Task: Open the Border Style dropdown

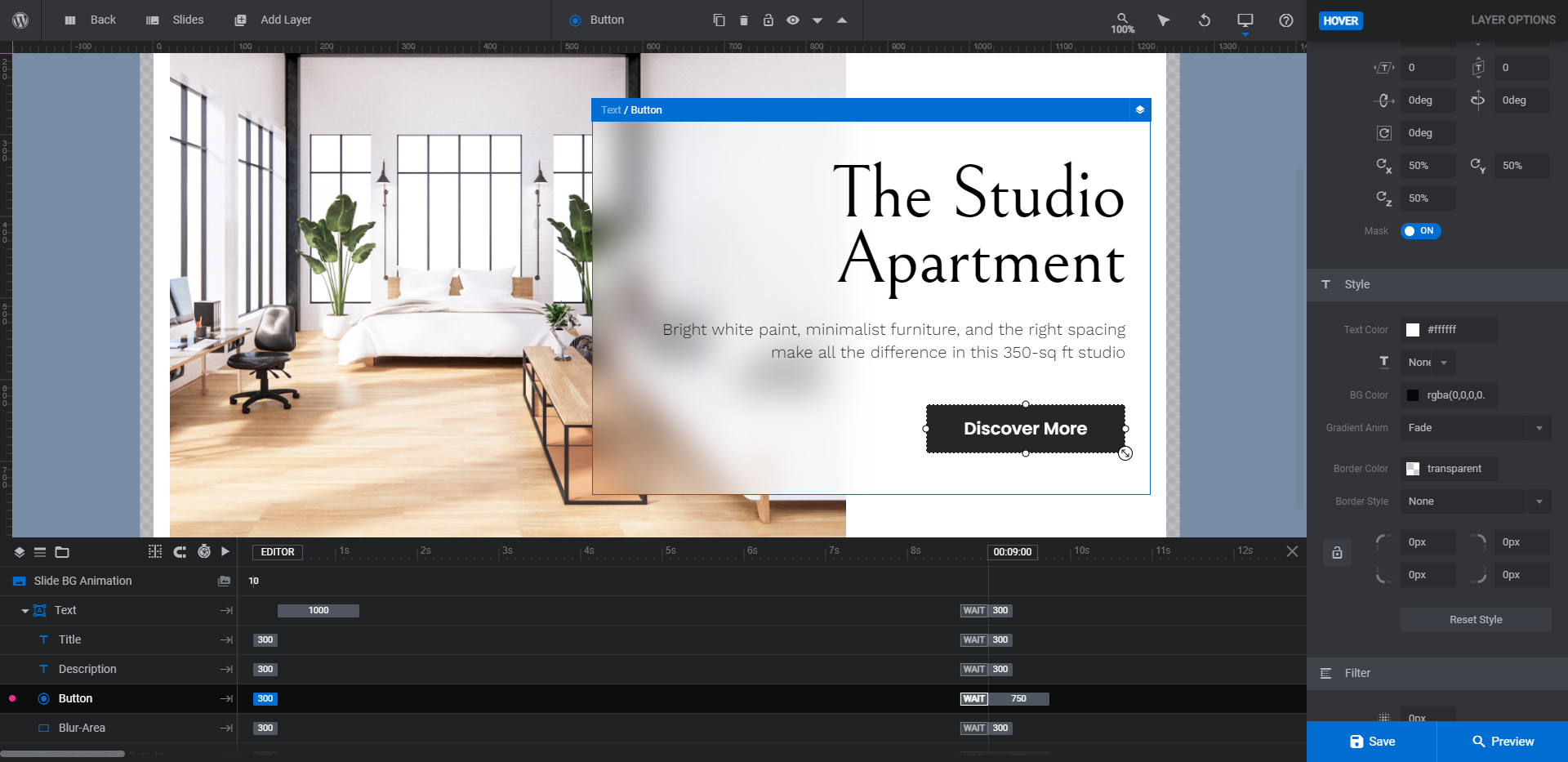Action: click(1476, 501)
